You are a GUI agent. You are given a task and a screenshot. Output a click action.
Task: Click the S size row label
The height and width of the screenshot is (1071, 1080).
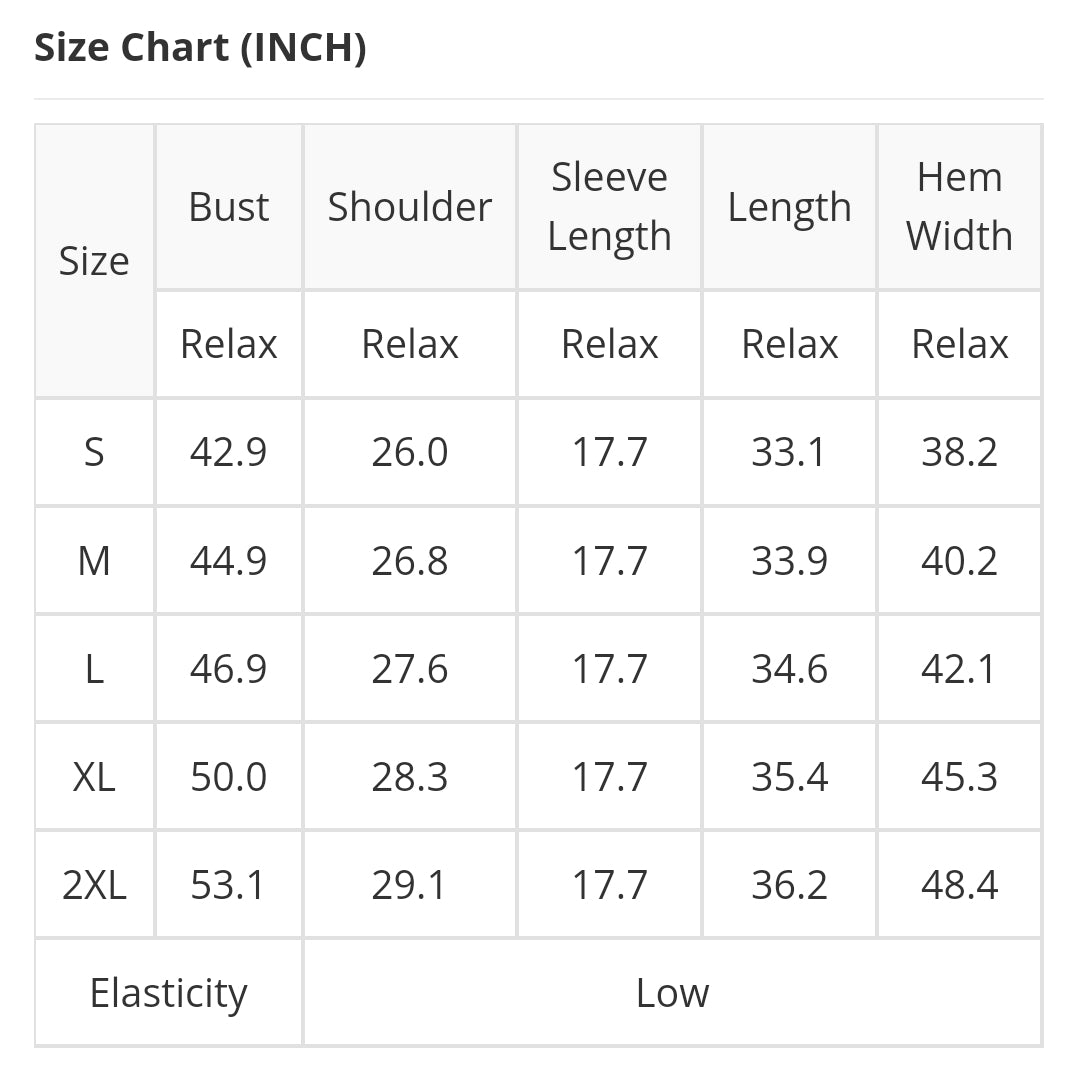(x=94, y=453)
